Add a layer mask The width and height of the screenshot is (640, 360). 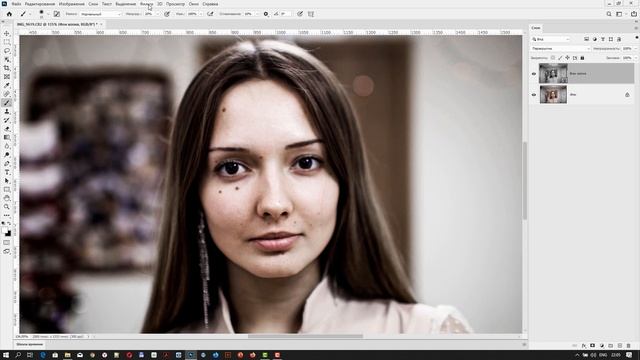(593, 346)
